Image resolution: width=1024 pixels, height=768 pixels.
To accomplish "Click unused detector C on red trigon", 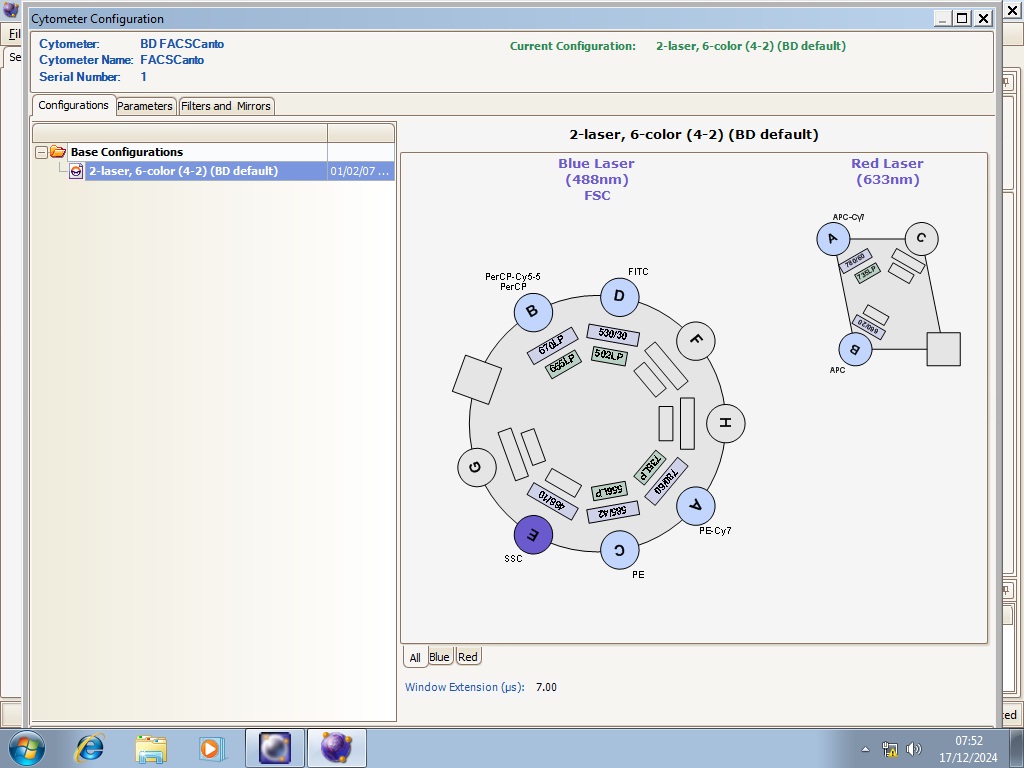I will click(921, 238).
